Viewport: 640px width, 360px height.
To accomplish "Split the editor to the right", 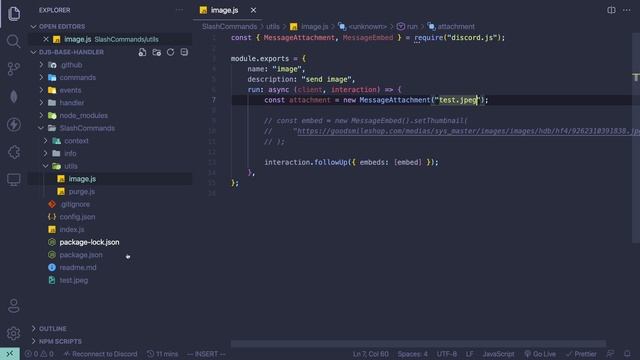I will 611,10.
